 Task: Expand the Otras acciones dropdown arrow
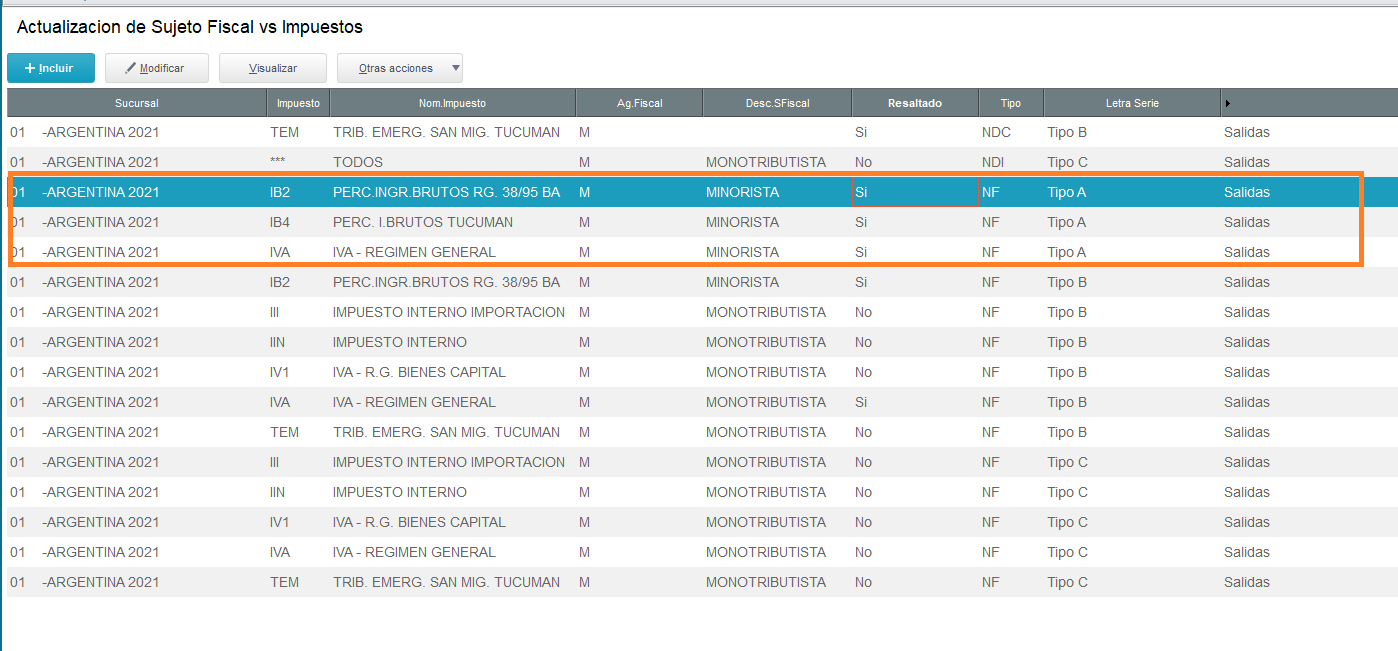click(456, 68)
